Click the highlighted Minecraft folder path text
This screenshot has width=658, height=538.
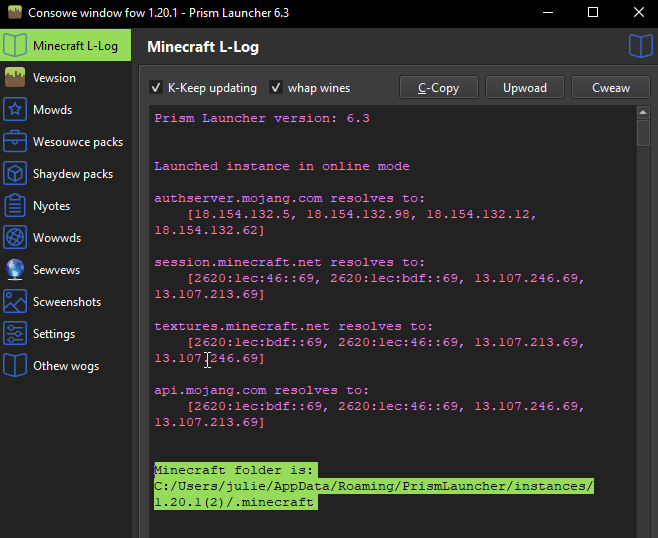373,486
